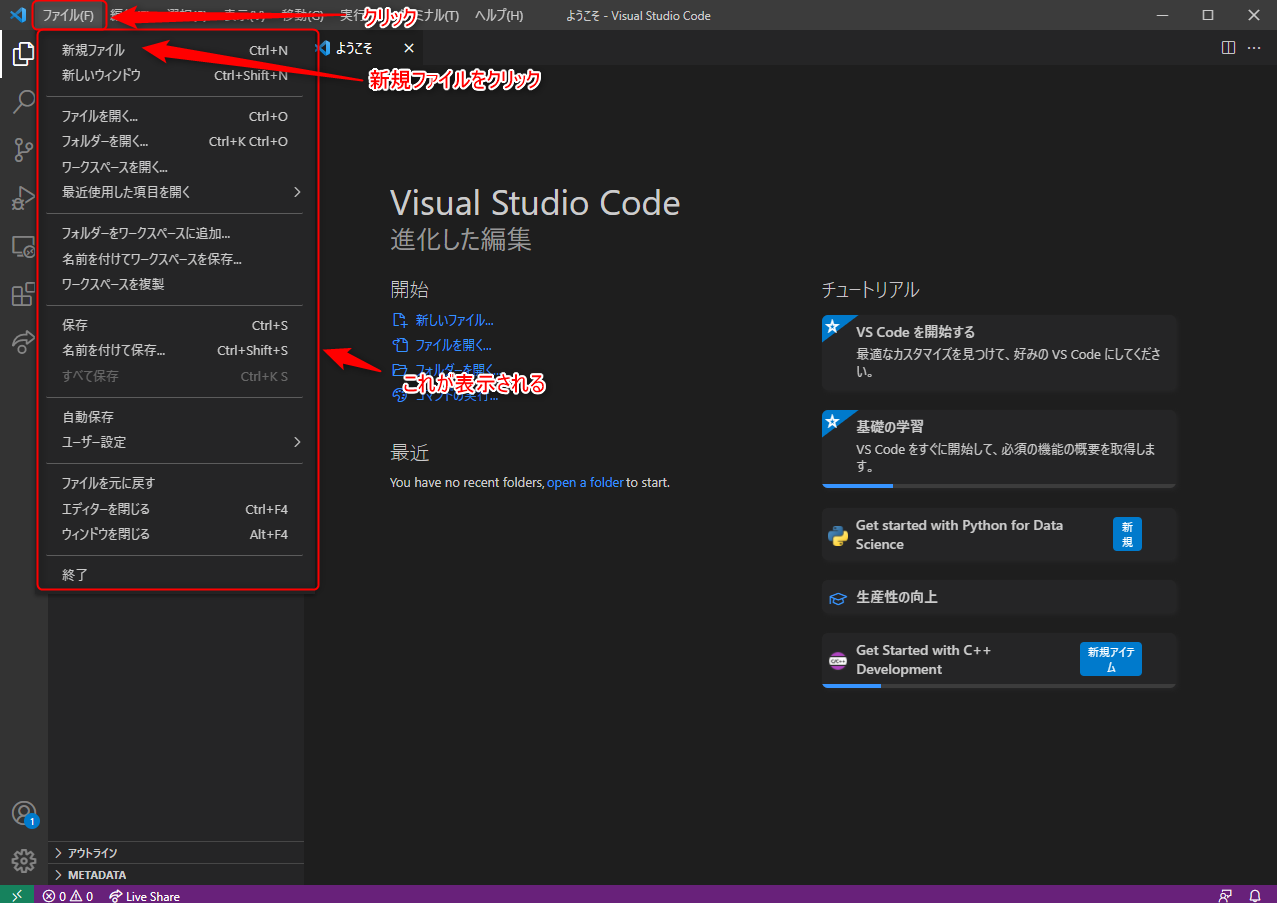The height and width of the screenshot is (907, 1277).
Task: Split the editor with the split icon
Action: [x=1228, y=48]
